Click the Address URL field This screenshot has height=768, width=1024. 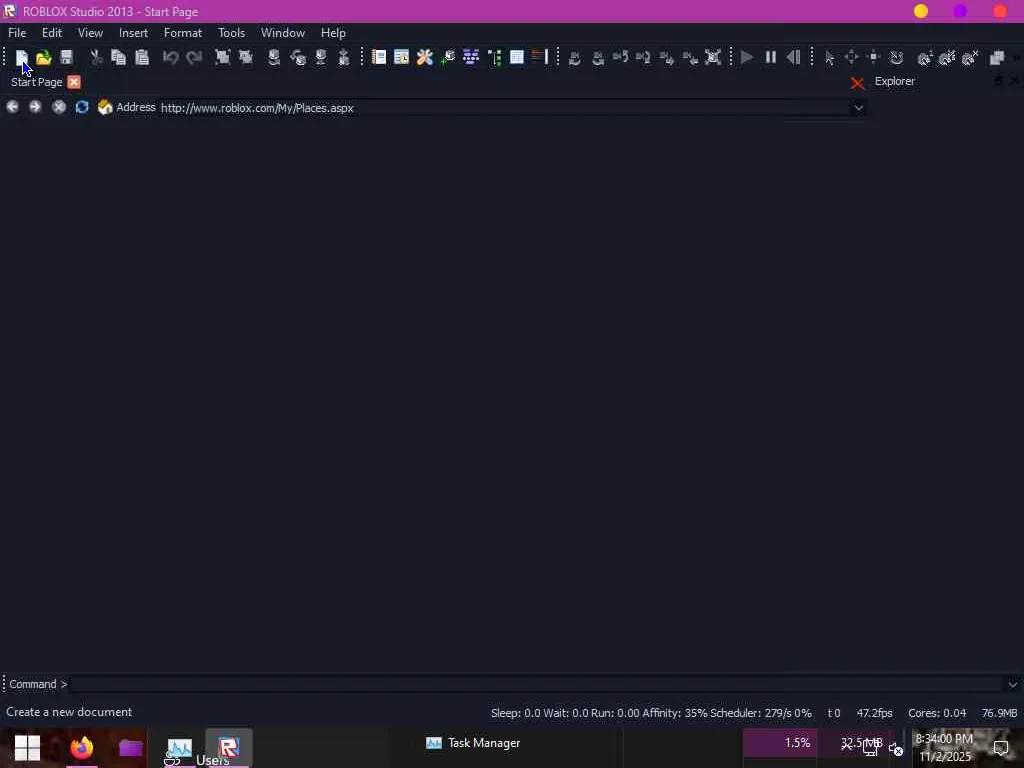coord(504,108)
